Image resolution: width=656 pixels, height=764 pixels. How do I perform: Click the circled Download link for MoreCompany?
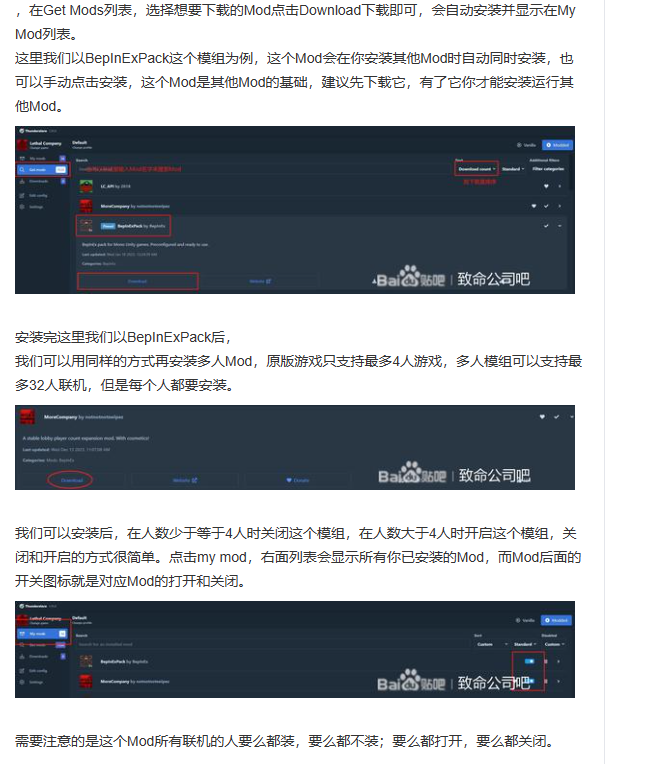pyautogui.click(x=72, y=480)
